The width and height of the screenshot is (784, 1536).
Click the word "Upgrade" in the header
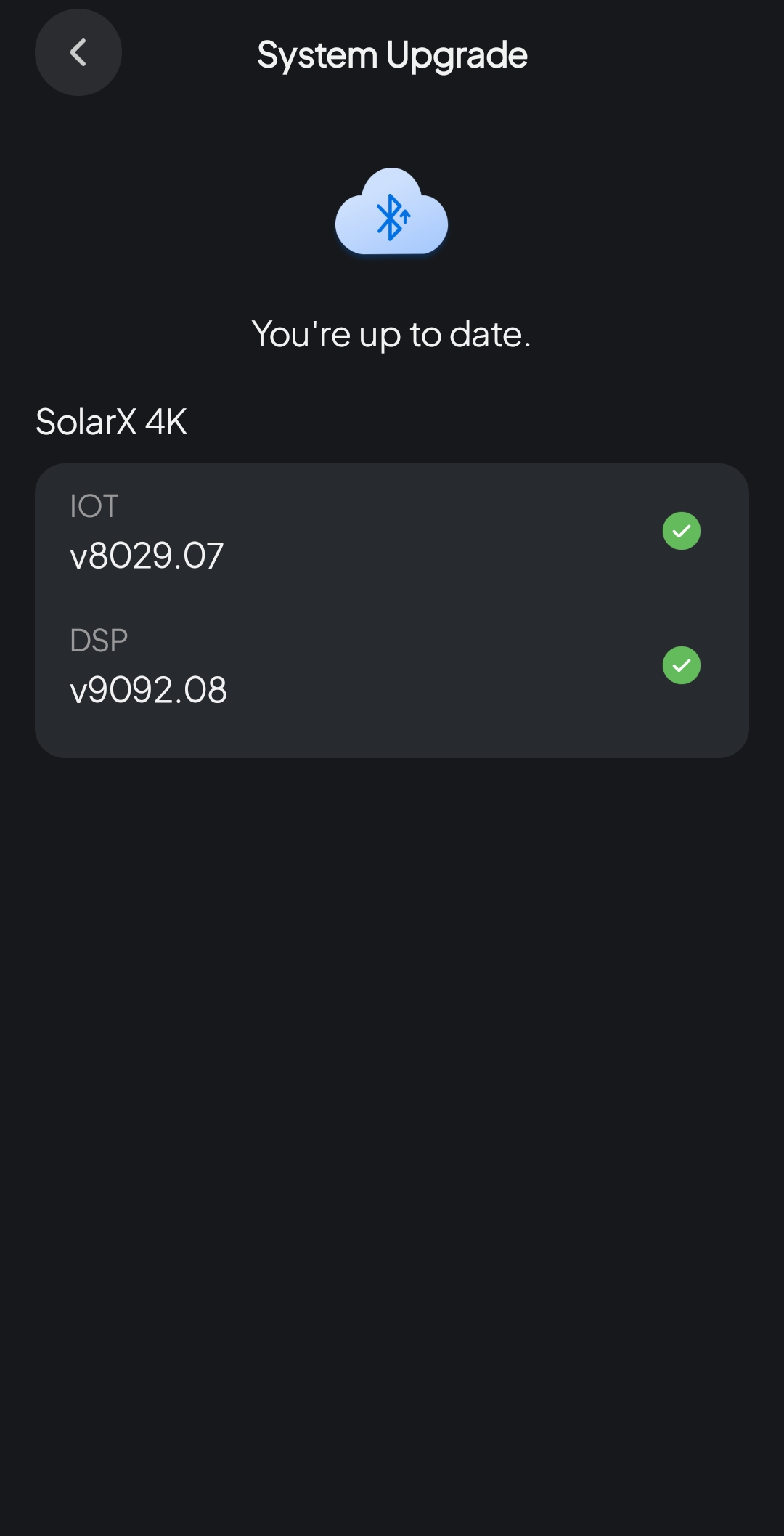[457, 55]
